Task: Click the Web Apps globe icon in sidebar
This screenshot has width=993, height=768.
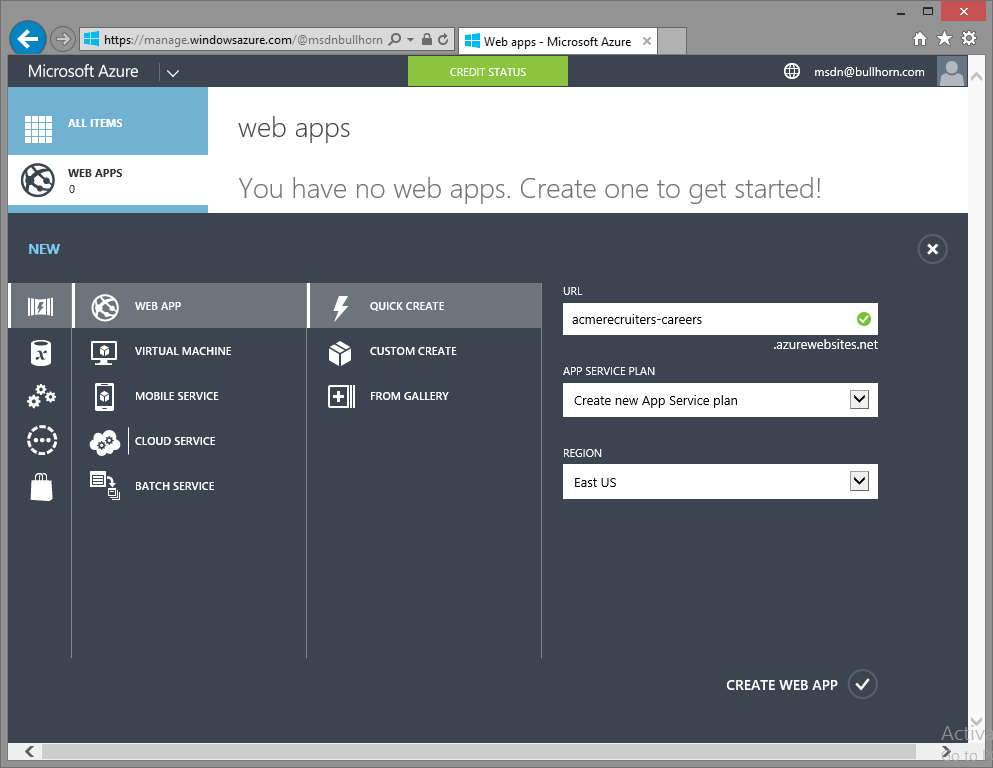Action: point(38,180)
